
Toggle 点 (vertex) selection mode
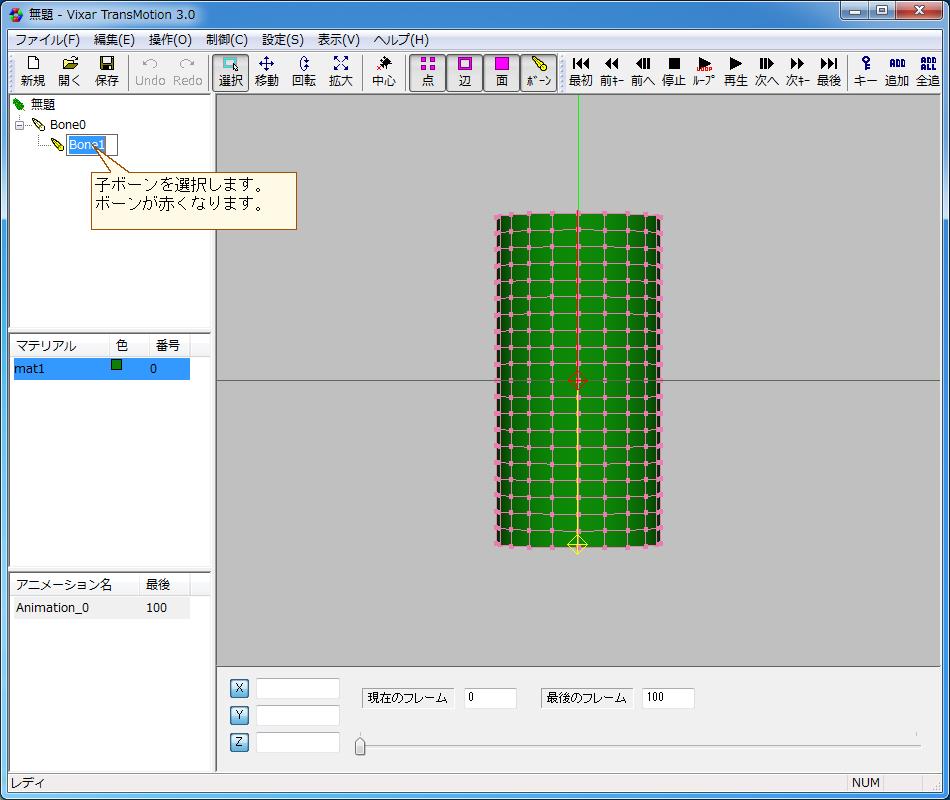tap(428, 72)
